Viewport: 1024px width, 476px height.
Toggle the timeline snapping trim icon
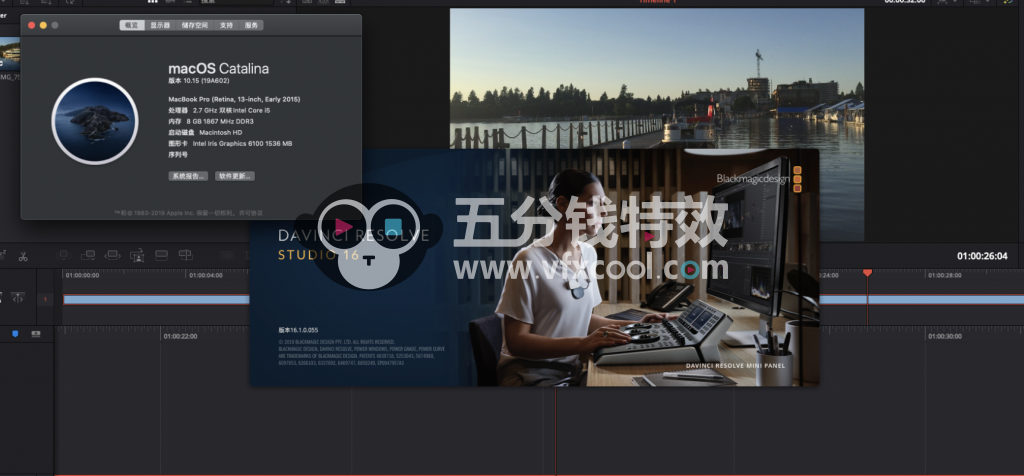[x=18, y=298]
